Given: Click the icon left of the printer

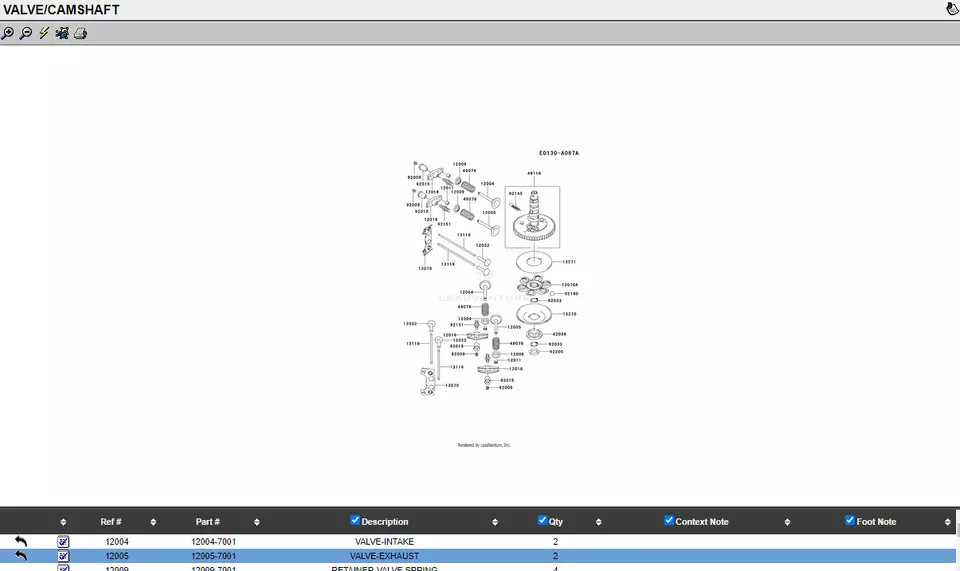Looking at the screenshot, I should [62, 33].
